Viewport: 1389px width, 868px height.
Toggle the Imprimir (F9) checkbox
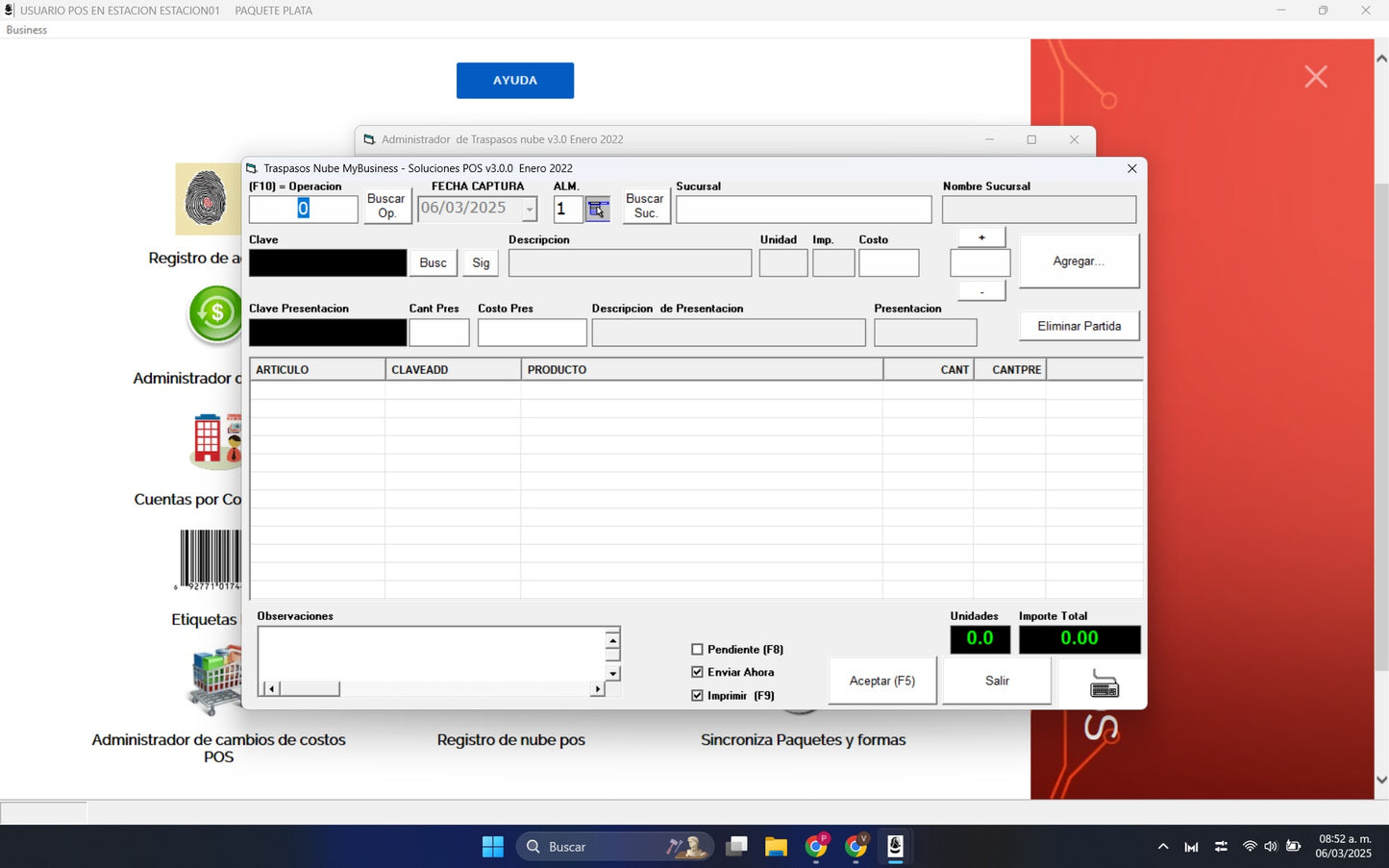(x=698, y=696)
